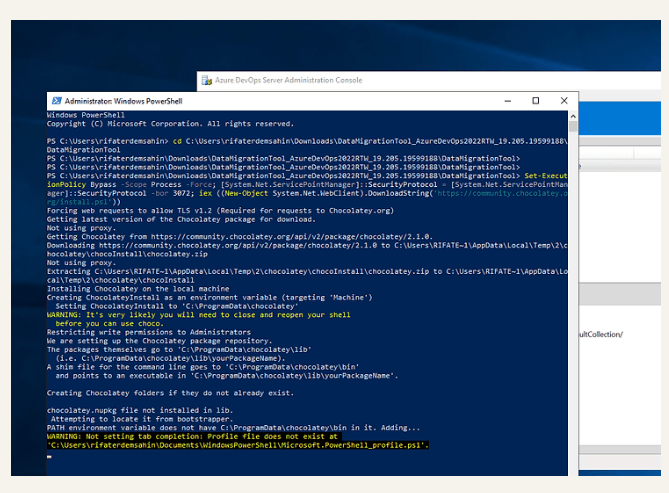Click the Microsoft.PowerShell_profile.ps1 path line

coord(238,445)
